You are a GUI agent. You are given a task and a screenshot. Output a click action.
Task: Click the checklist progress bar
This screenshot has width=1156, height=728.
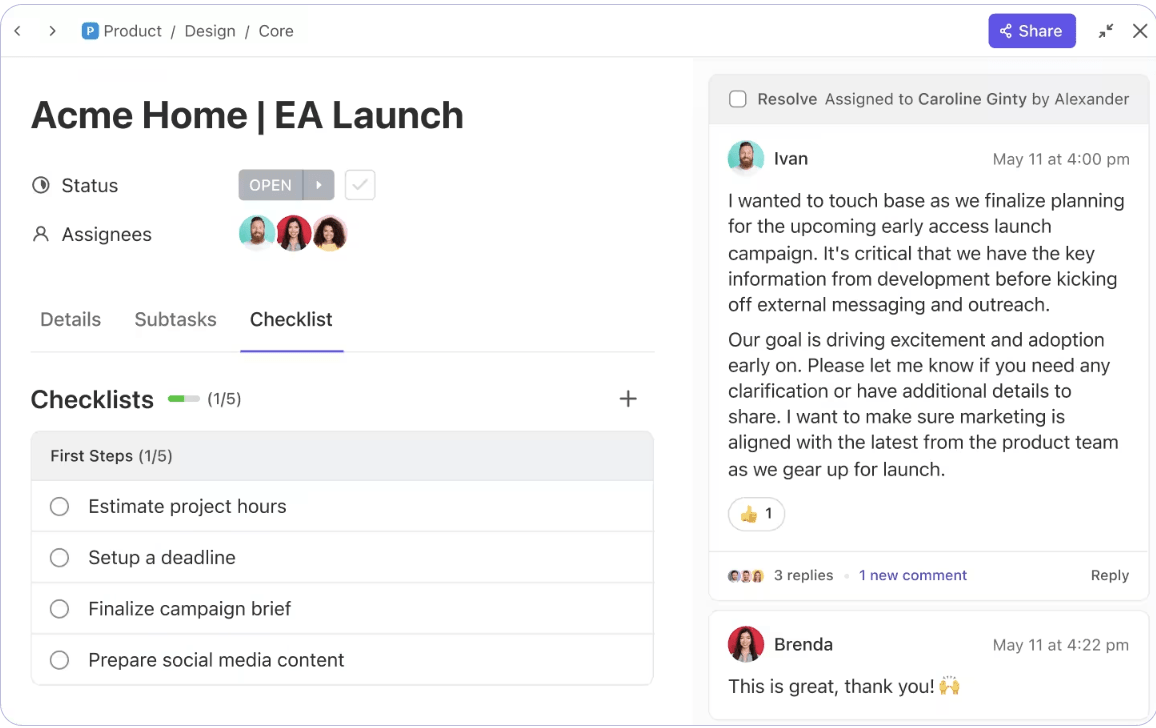coord(184,399)
